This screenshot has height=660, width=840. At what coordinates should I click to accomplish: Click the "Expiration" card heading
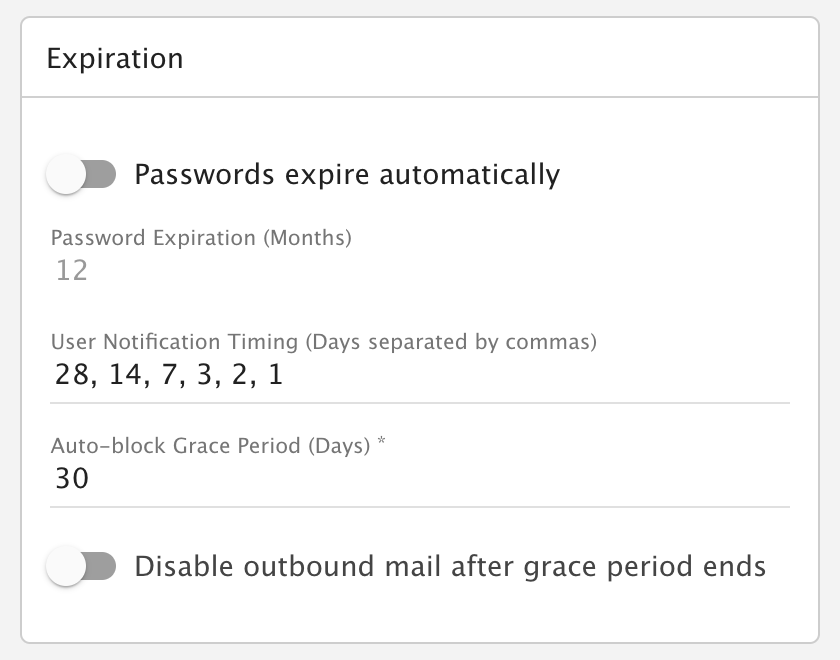[115, 58]
